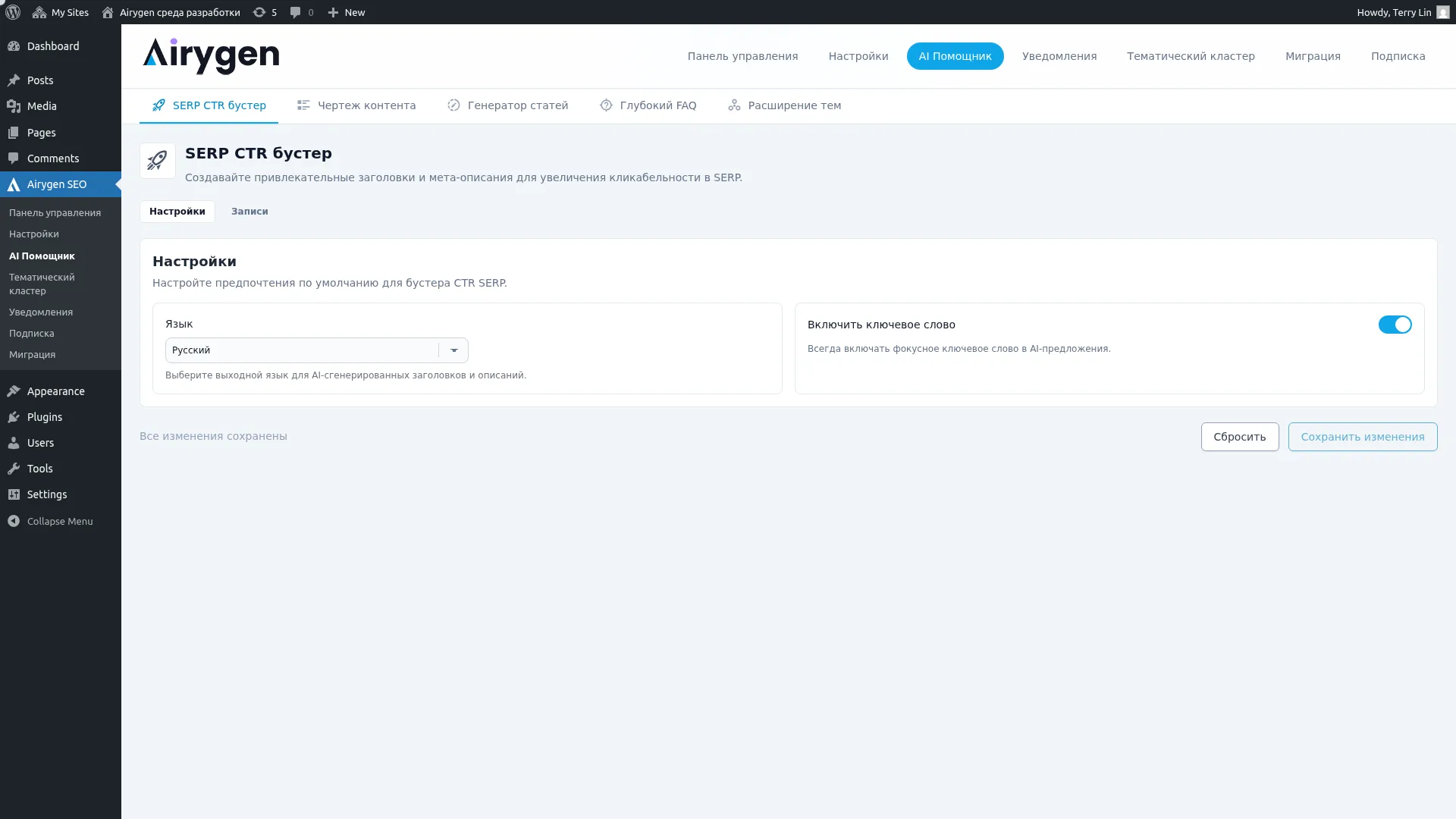Open sidebar submenu Панель управления
1456x819 pixels.
click(55, 213)
